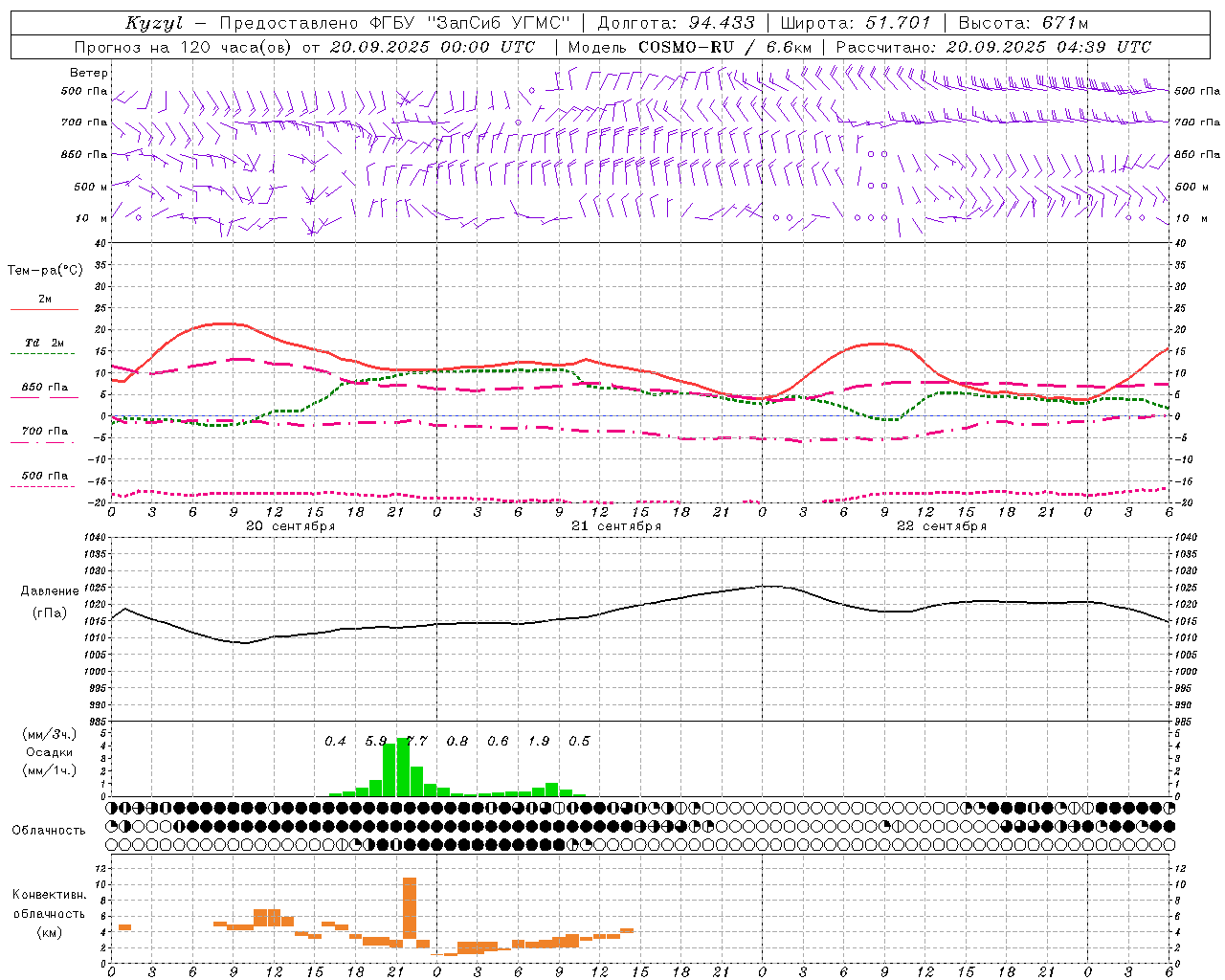The width and height of the screenshot is (1225, 980).
Task: Click the Рассчитано: 20.09.2025 04:39 UTC text
Action: tap(993, 47)
